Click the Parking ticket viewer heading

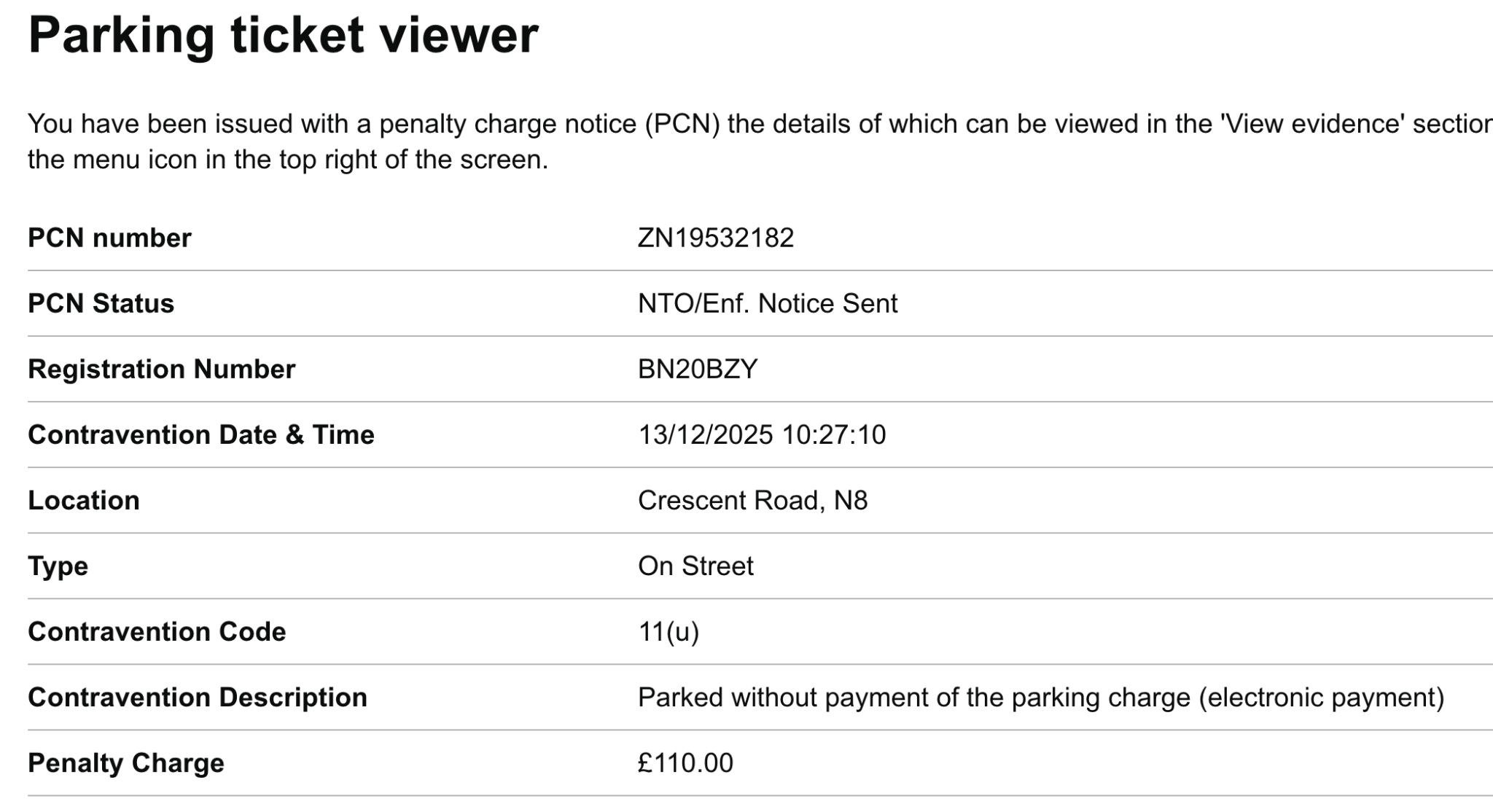point(283,35)
